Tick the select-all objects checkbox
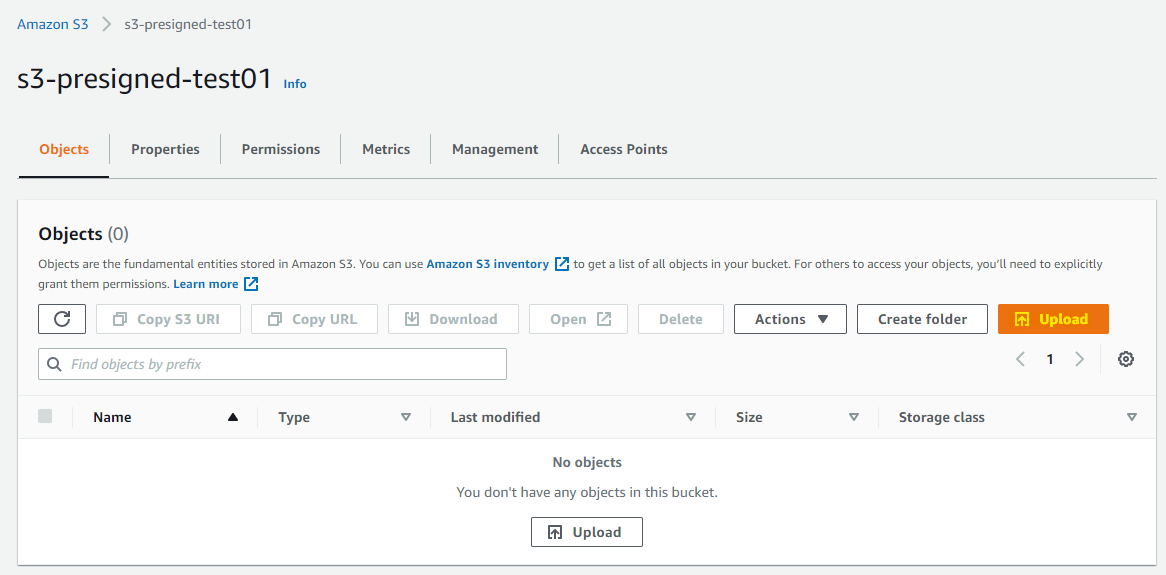The image size is (1166, 575). [x=45, y=417]
